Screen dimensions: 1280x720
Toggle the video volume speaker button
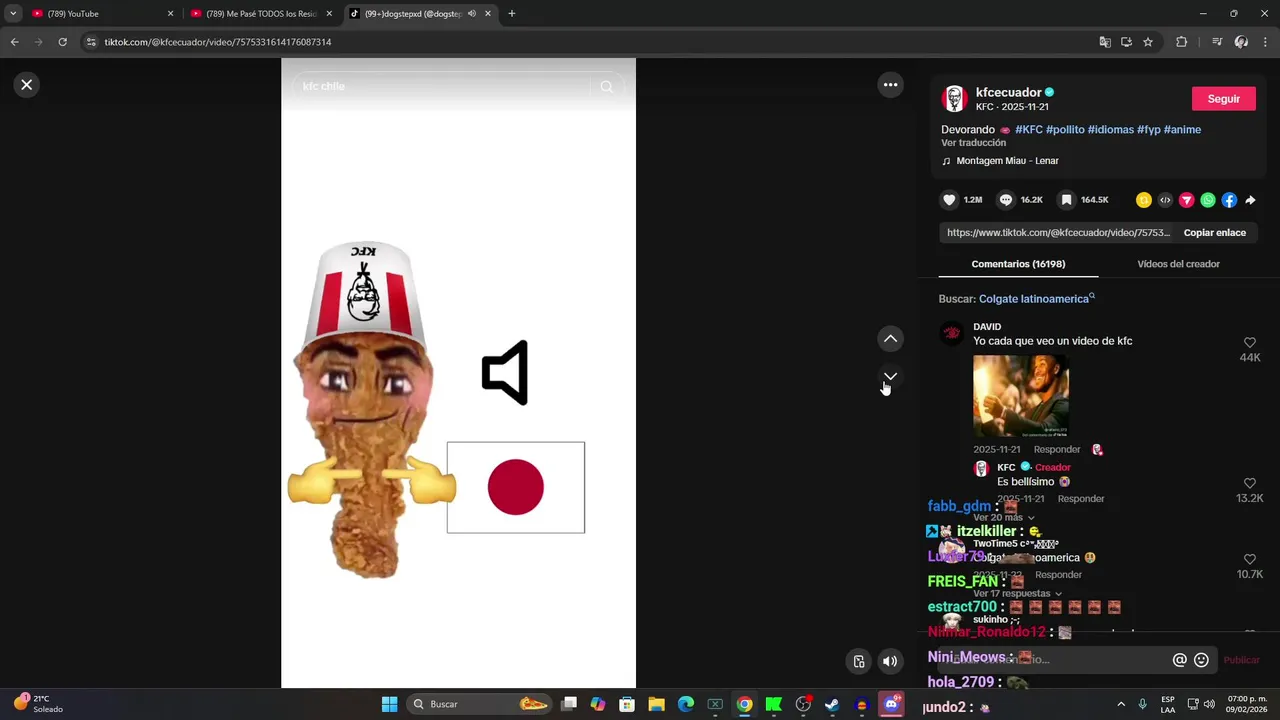click(x=890, y=661)
